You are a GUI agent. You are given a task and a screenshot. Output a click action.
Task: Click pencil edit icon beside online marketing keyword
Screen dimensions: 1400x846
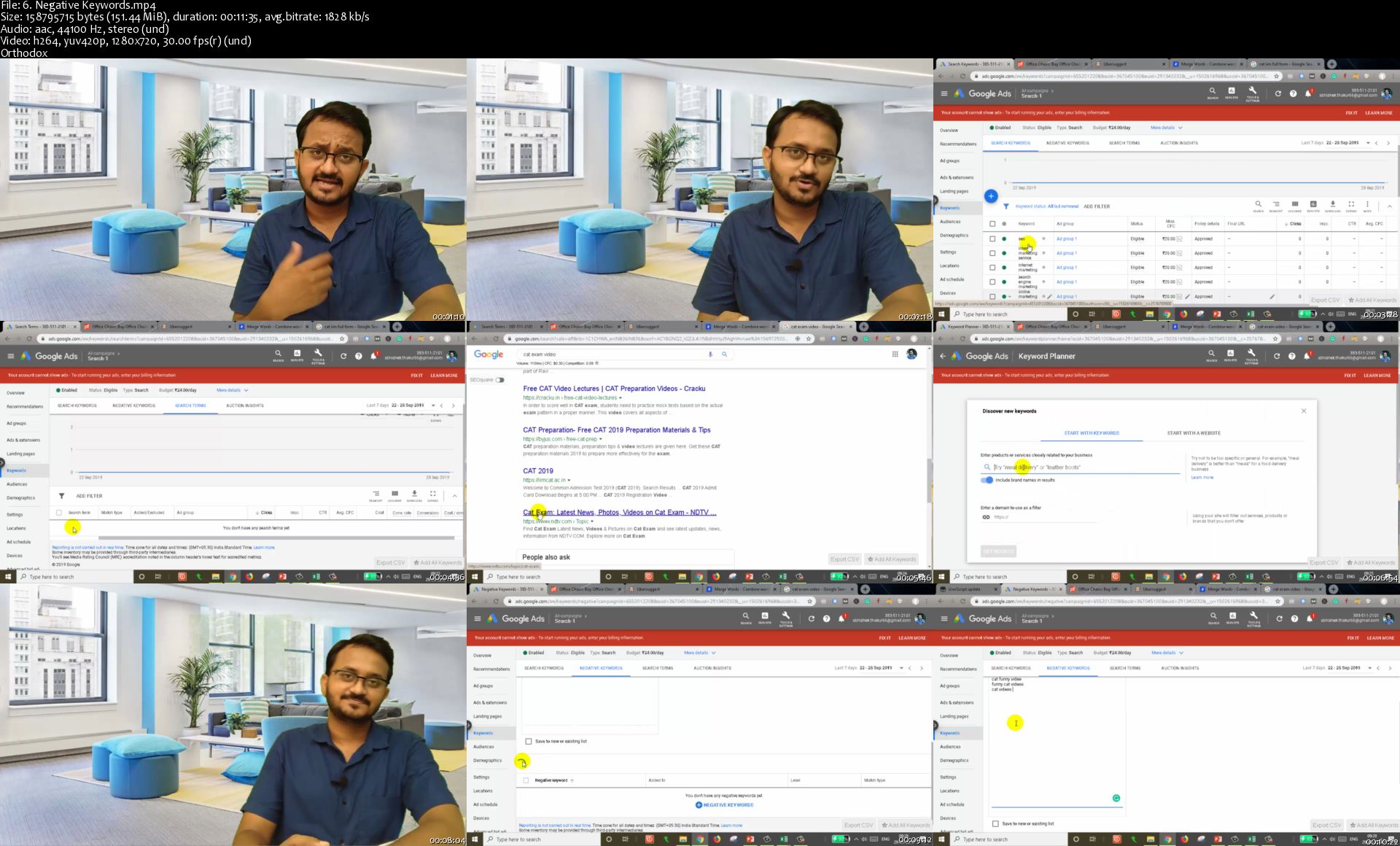pyautogui.click(x=1049, y=297)
